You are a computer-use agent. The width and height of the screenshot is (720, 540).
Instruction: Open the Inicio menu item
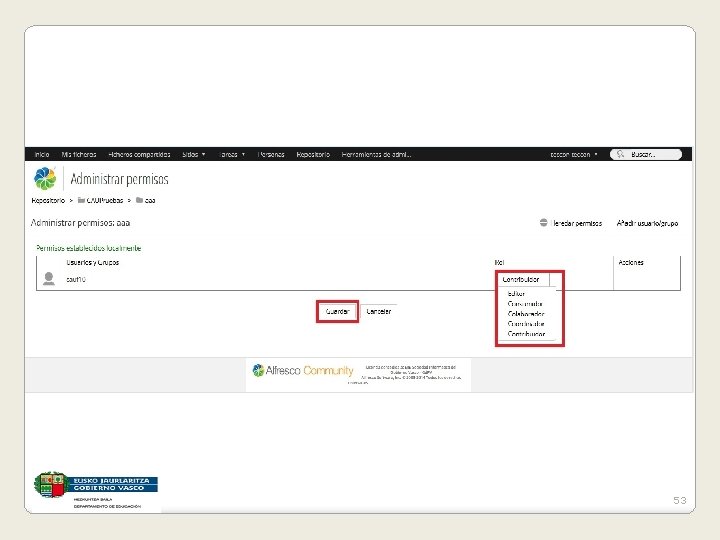(42, 154)
